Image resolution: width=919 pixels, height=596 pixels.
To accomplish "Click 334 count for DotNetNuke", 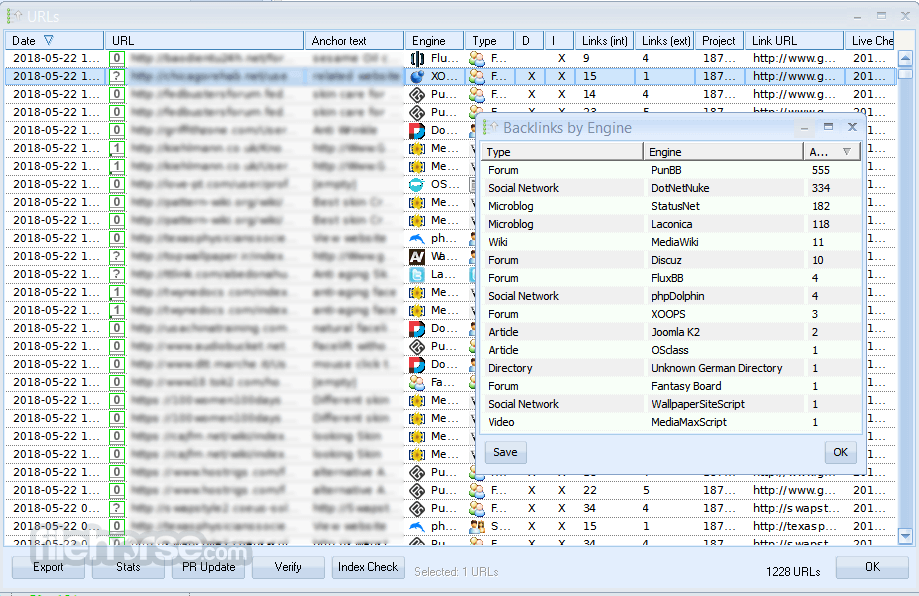I will click(821, 188).
